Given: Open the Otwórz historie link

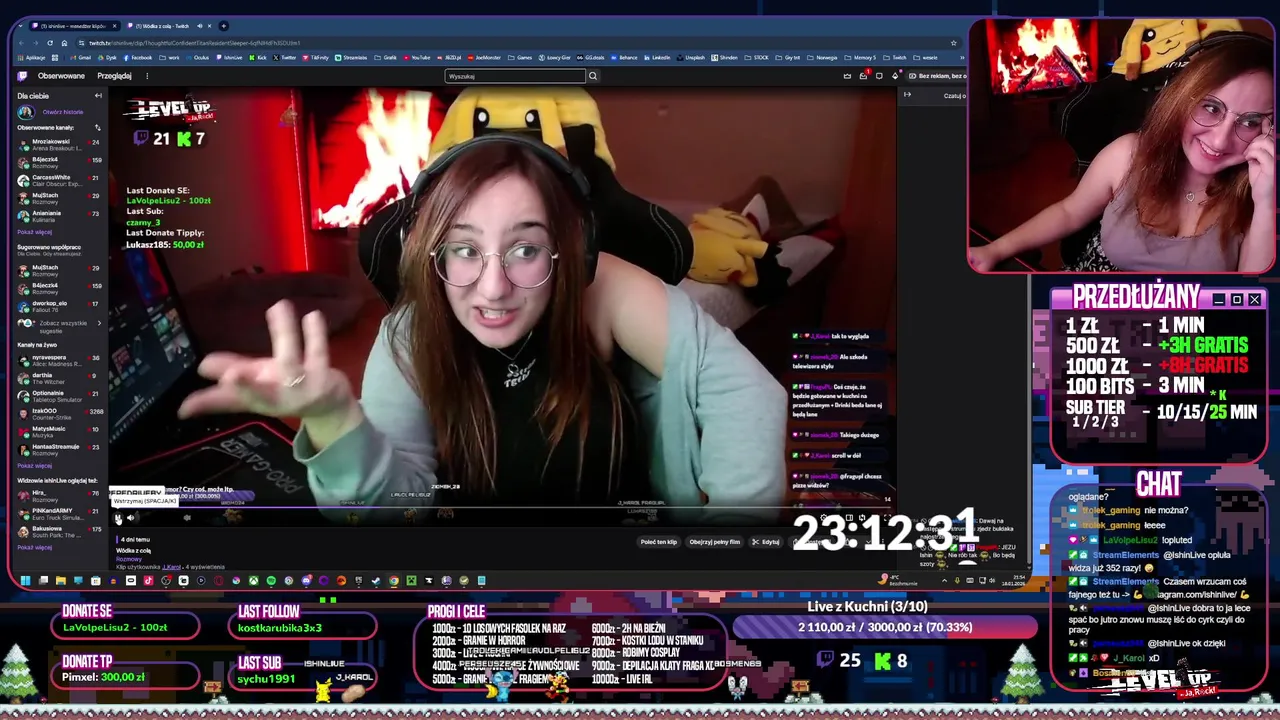Looking at the screenshot, I should (x=63, y=112).
